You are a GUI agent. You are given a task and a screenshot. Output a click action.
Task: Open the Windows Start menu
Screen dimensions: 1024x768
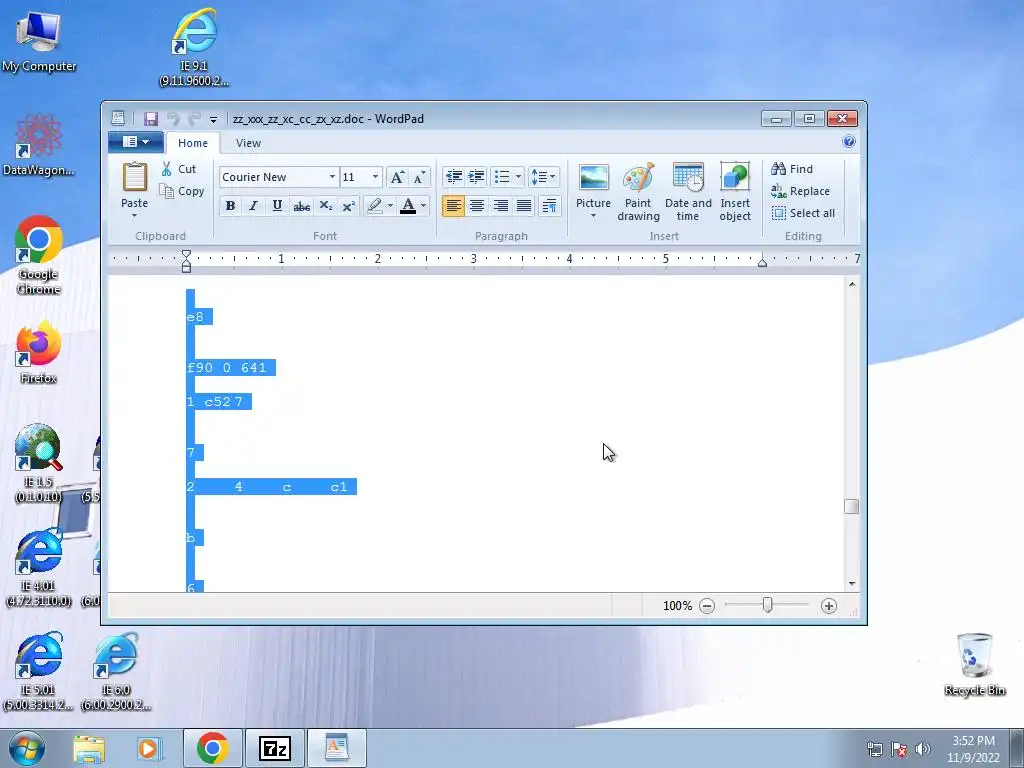tap(26, 748)
